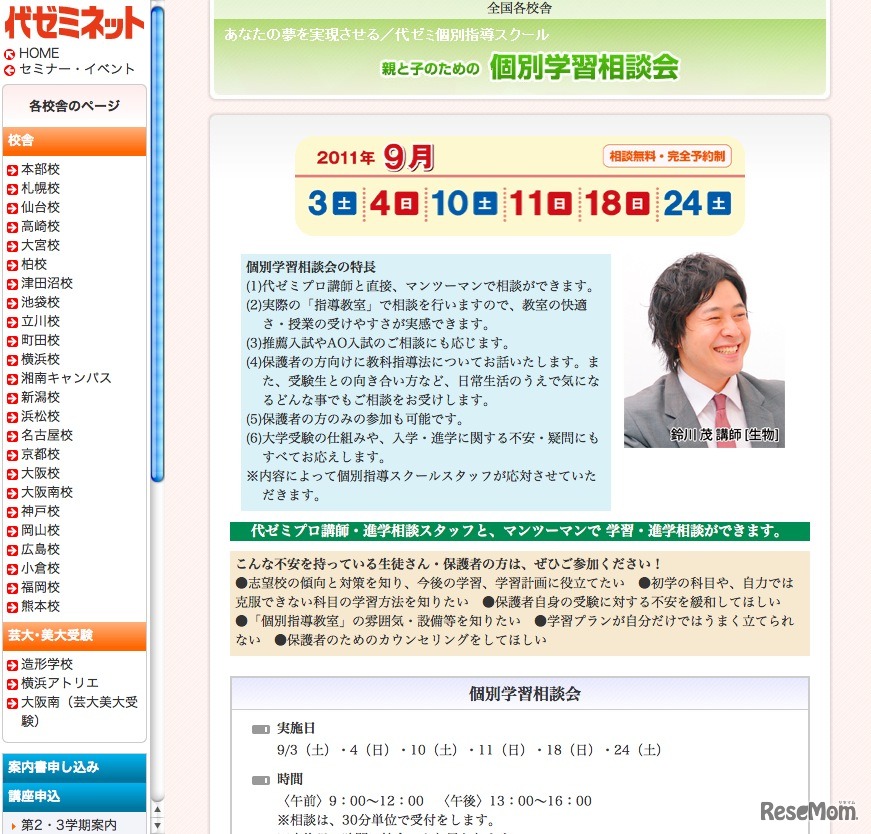Click arrow icon beside 湘南キャンパス
The height and width of the screenshot is (834, 871).
pyautogui.click(x=12, y=379)
